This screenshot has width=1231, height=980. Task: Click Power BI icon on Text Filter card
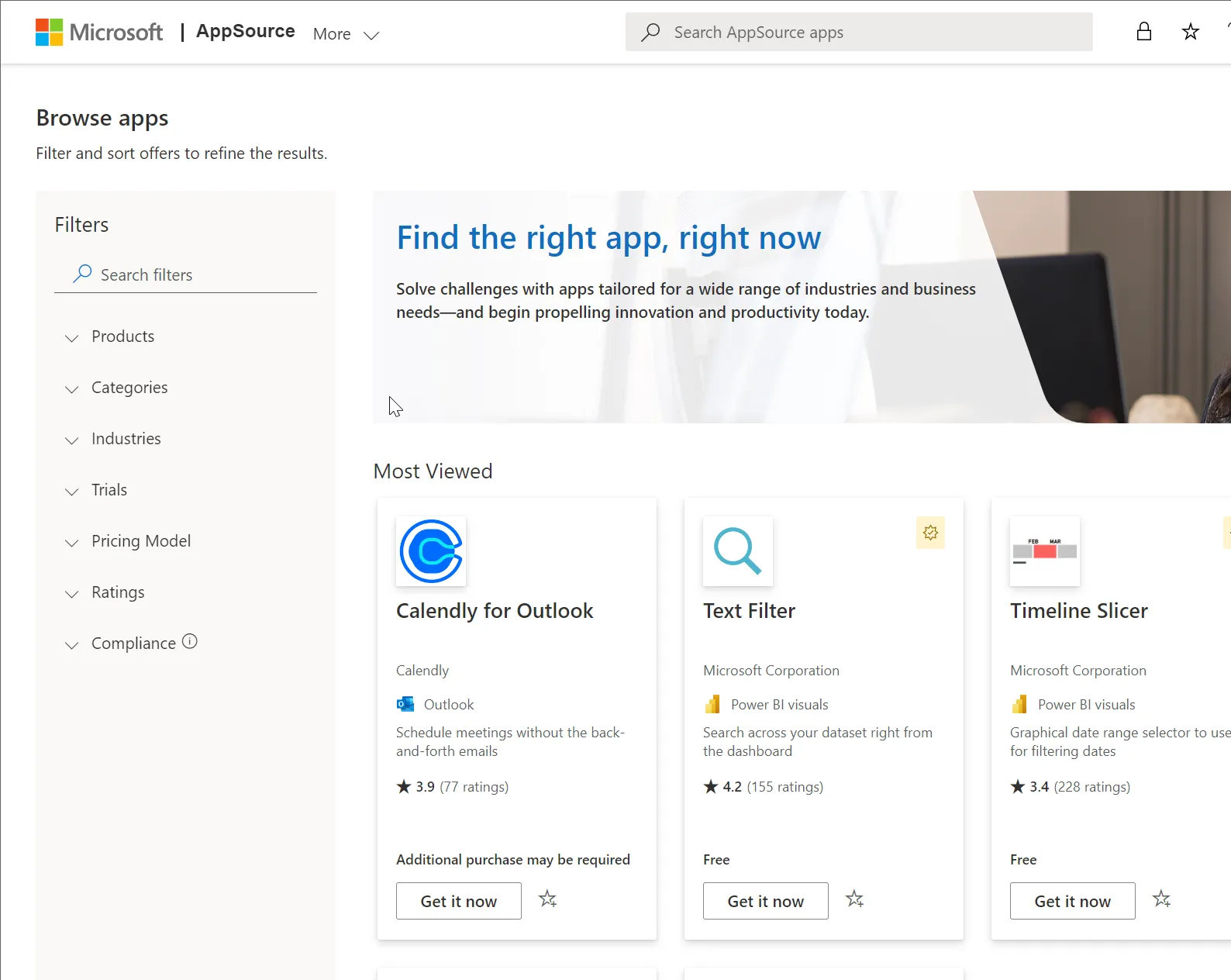[712, 704]
